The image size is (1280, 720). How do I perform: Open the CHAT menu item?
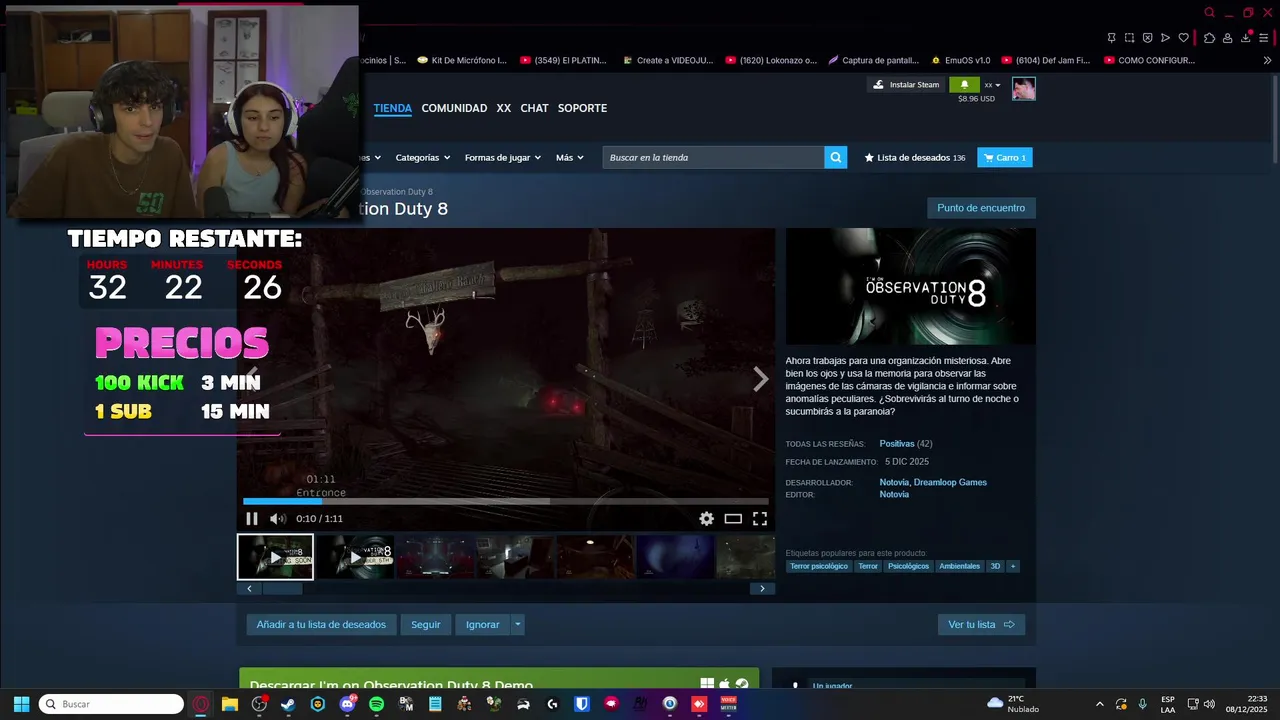534,108
